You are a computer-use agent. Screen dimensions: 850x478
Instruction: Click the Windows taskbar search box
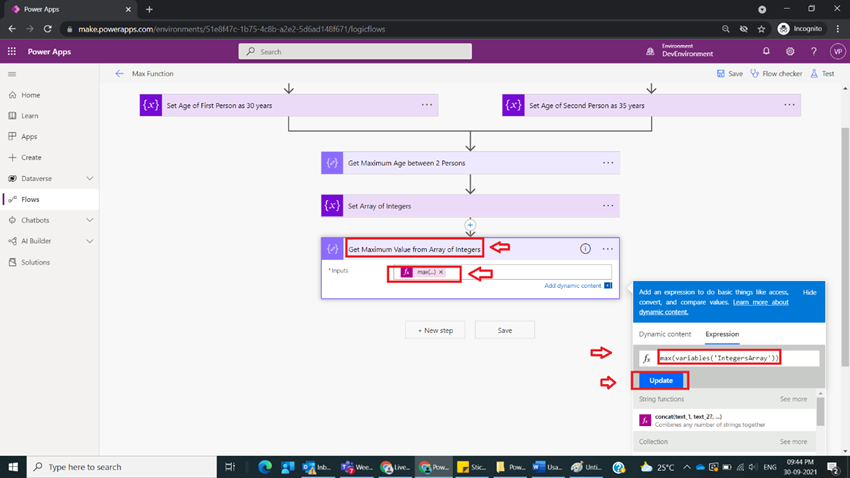pyautogui.click(x=121, y=467)
